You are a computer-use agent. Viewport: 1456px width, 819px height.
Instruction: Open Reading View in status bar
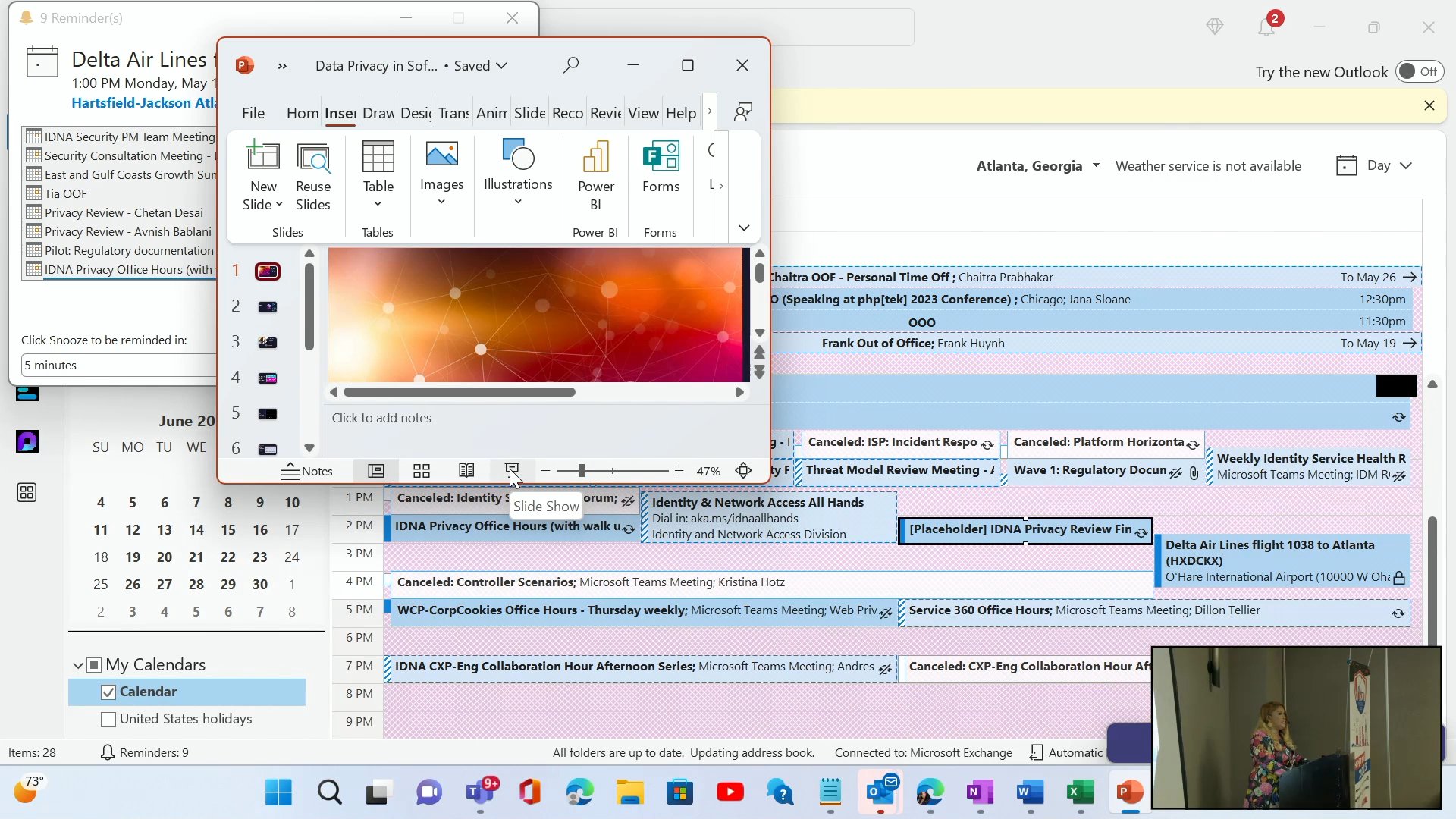click(x=466, y=471)
